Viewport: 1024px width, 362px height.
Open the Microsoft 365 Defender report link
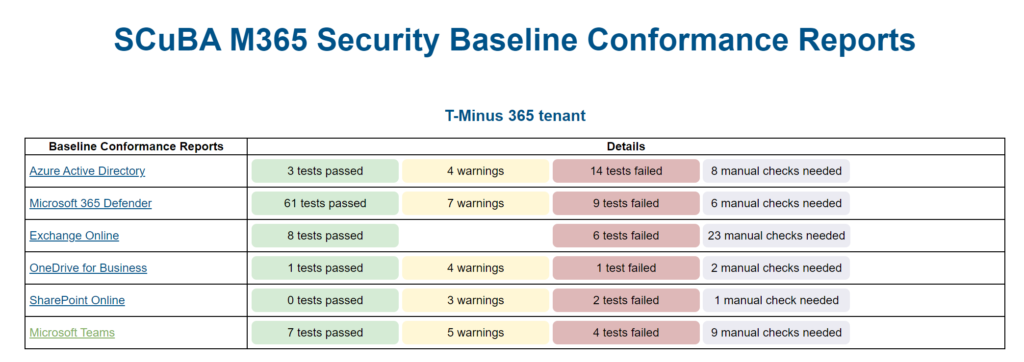point(90,203)
